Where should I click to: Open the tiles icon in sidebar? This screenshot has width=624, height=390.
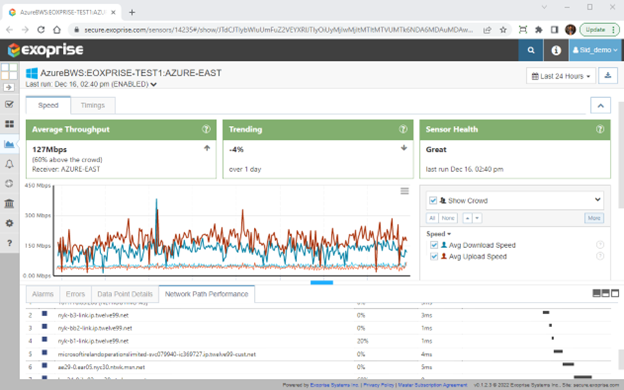9,124
